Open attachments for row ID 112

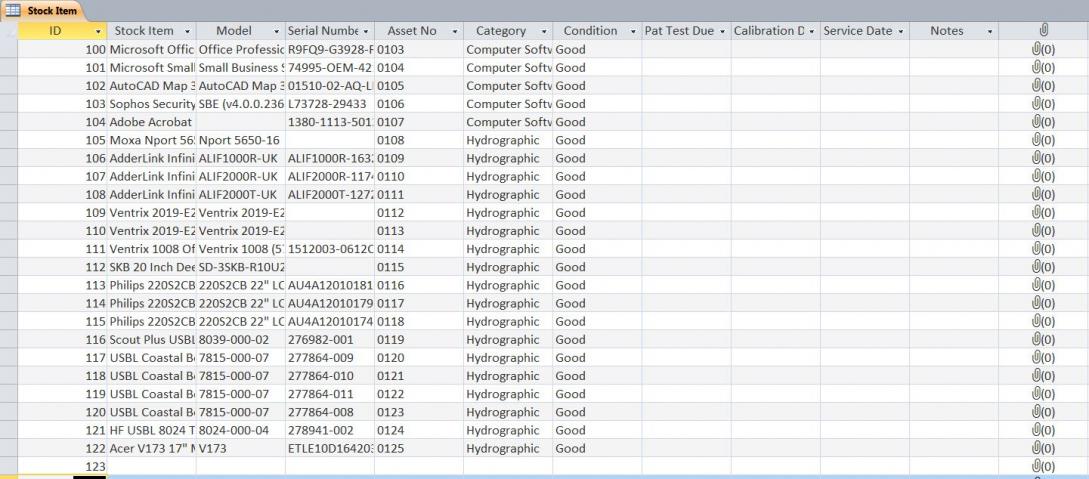coord(1043,267)
